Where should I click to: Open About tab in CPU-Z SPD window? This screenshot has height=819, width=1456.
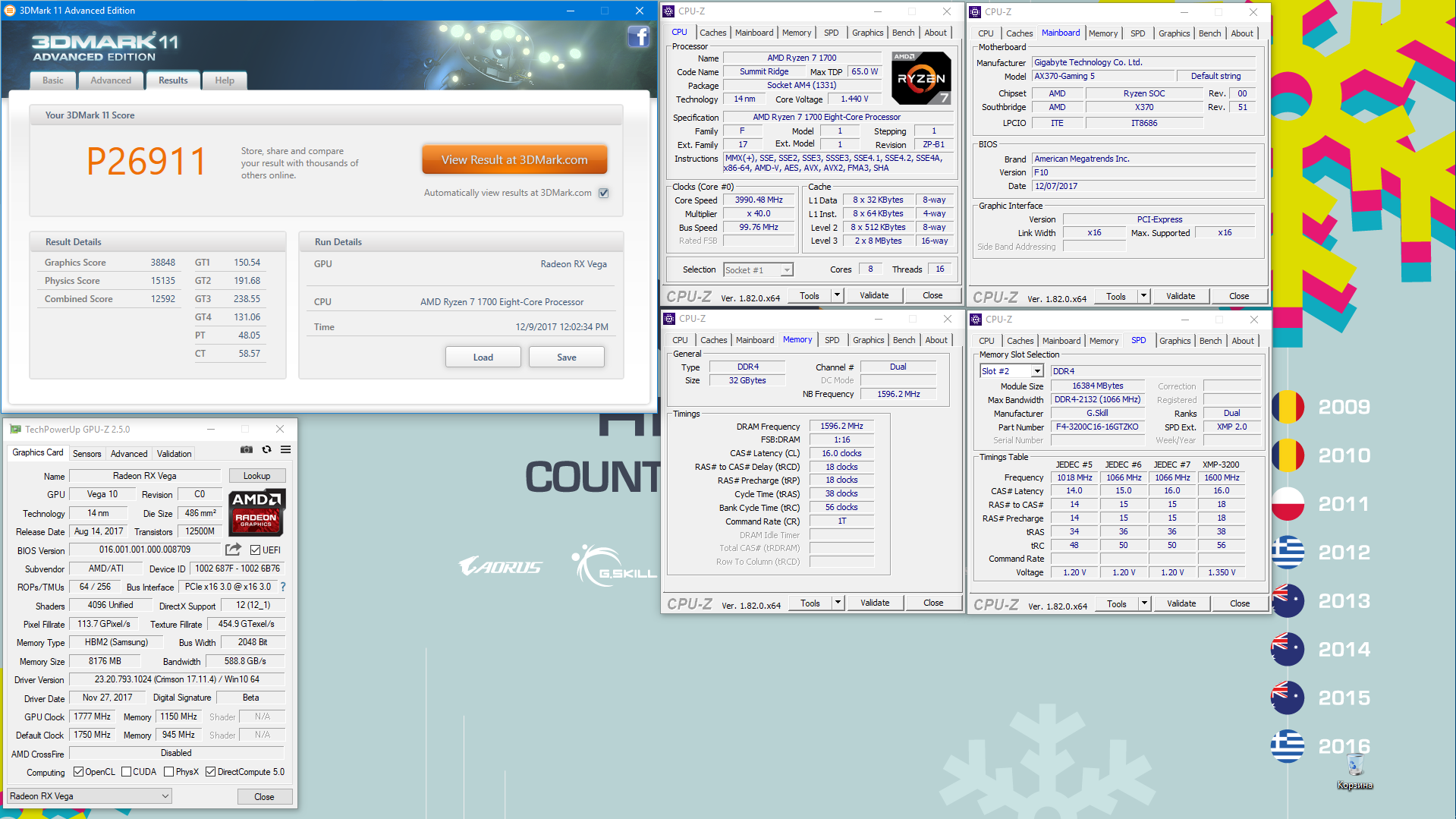pos(1242,341)
